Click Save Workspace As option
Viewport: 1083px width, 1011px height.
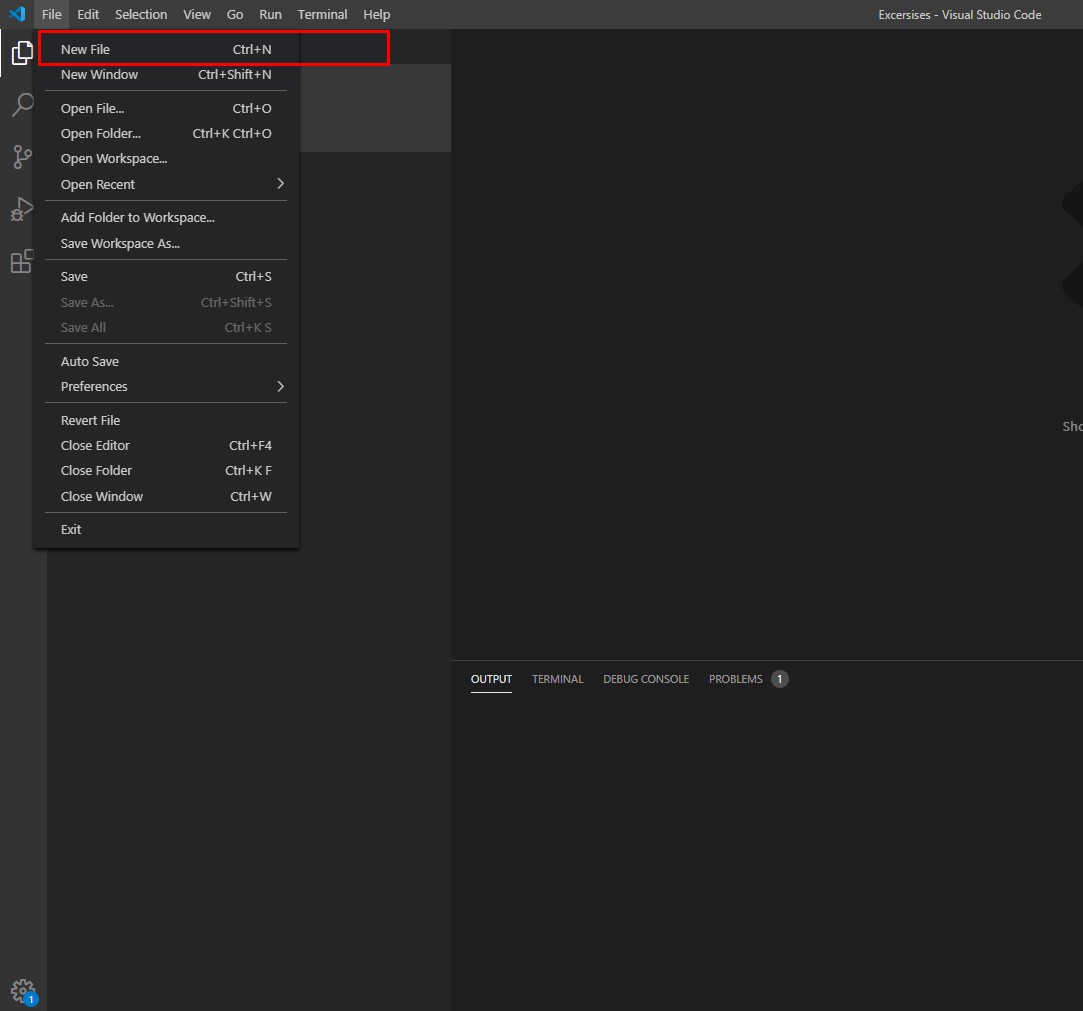point(119,243)
